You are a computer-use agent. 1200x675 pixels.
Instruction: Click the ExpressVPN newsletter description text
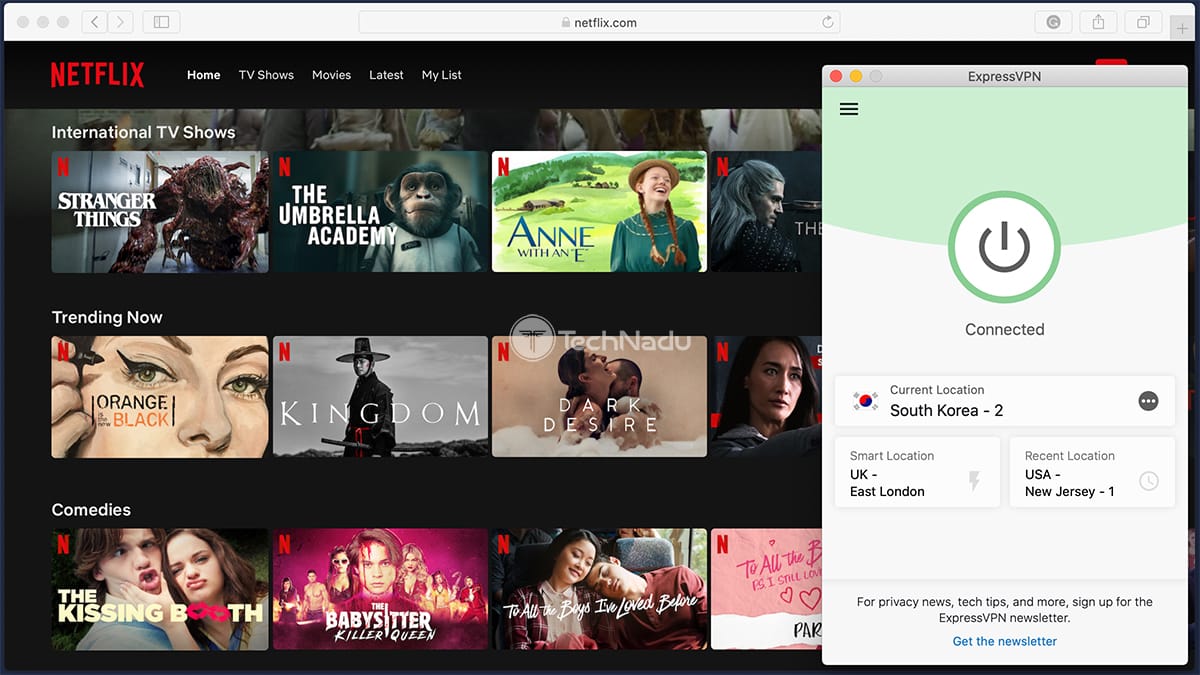(x=1005, y=610)
